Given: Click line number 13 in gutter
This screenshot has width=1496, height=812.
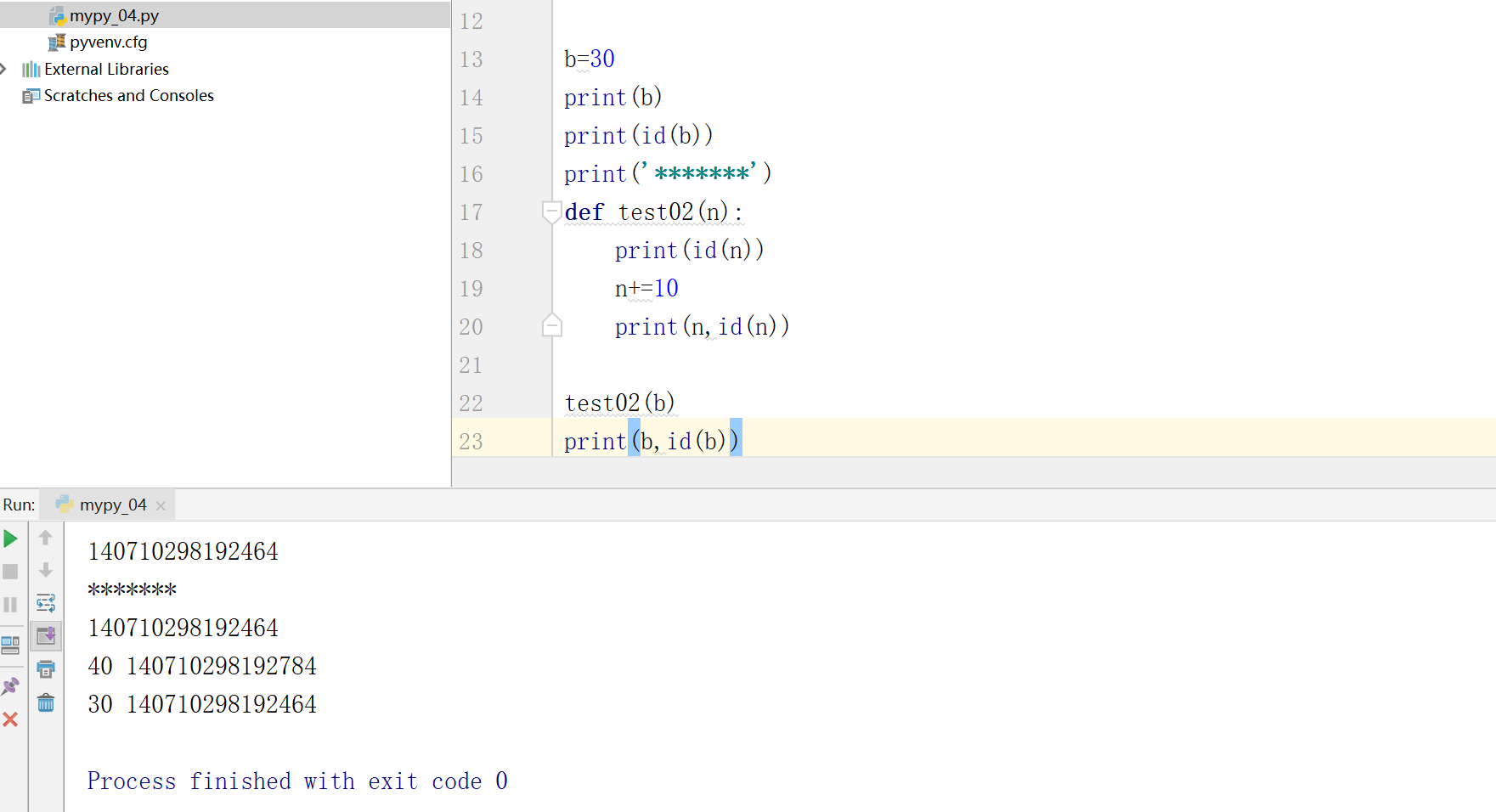Looking at the screenshot, I should pyautogui.click(x=471, y=59).
